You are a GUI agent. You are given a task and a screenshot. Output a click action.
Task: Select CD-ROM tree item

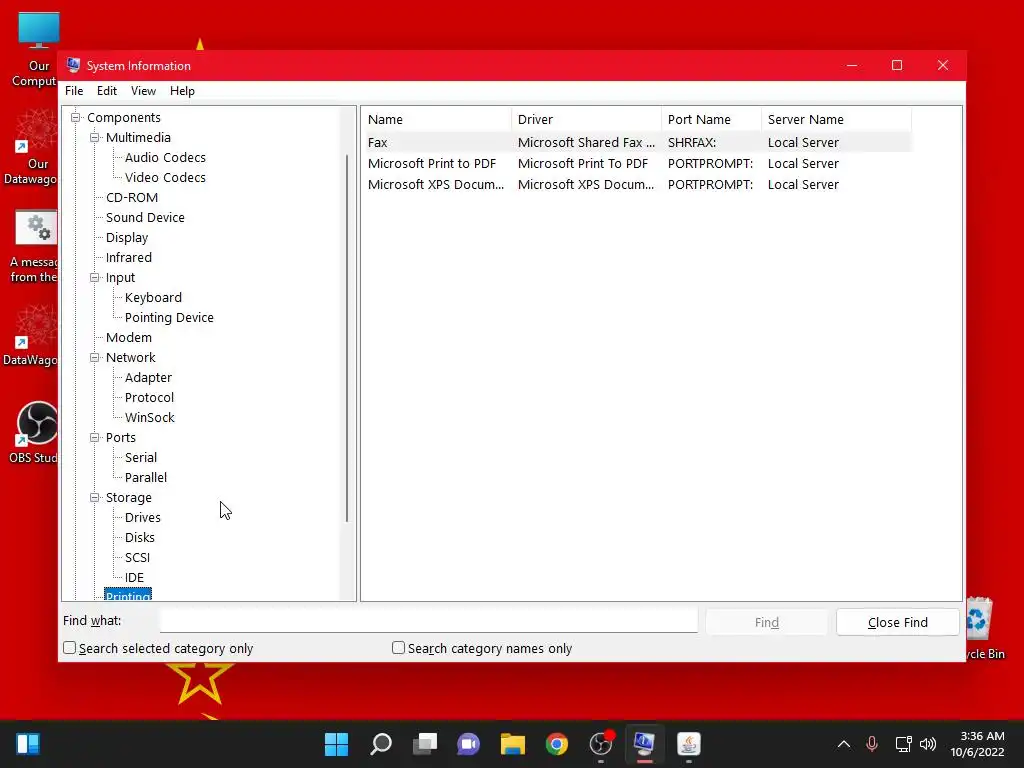132,198
